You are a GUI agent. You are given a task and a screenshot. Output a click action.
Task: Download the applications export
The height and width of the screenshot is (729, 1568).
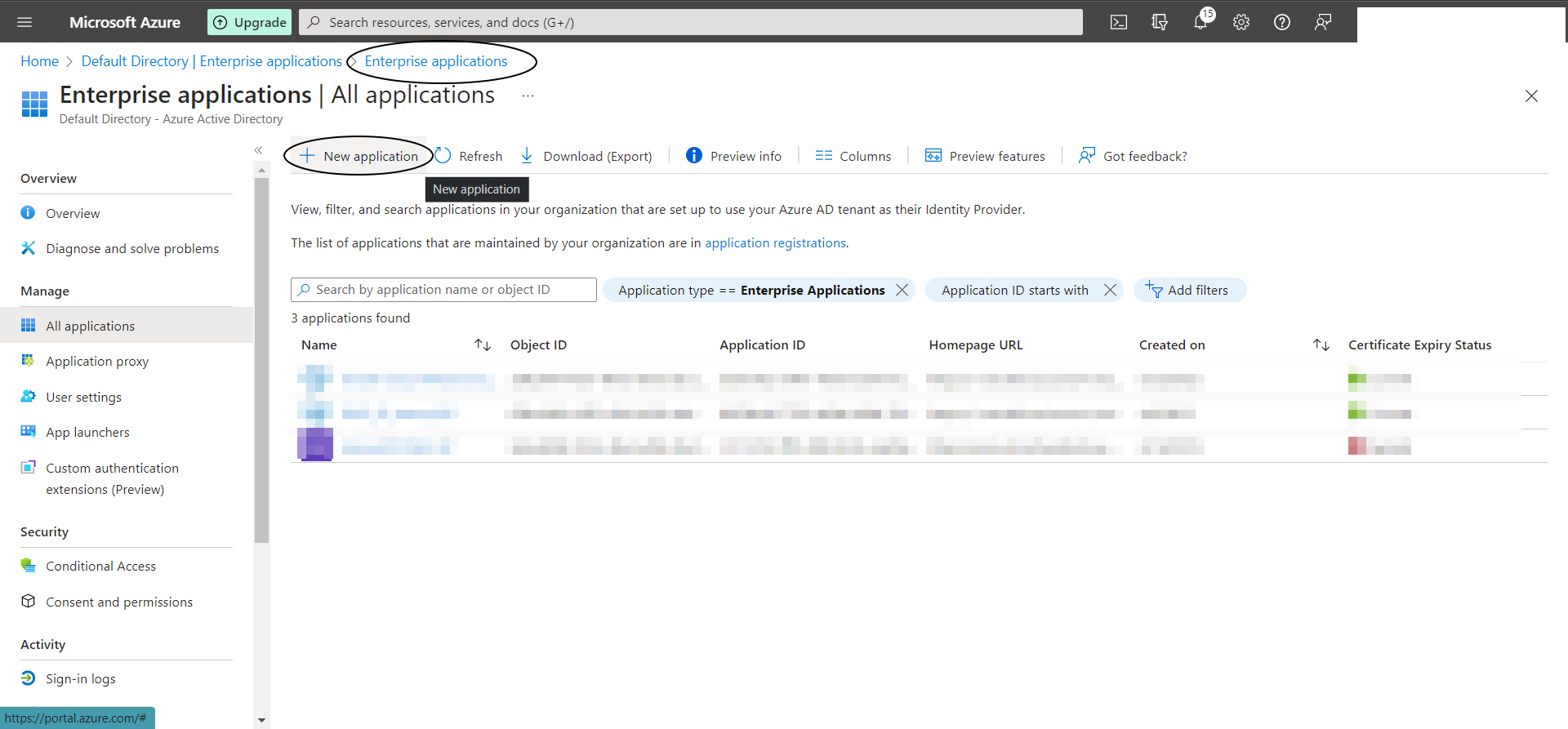click(586, 156)
